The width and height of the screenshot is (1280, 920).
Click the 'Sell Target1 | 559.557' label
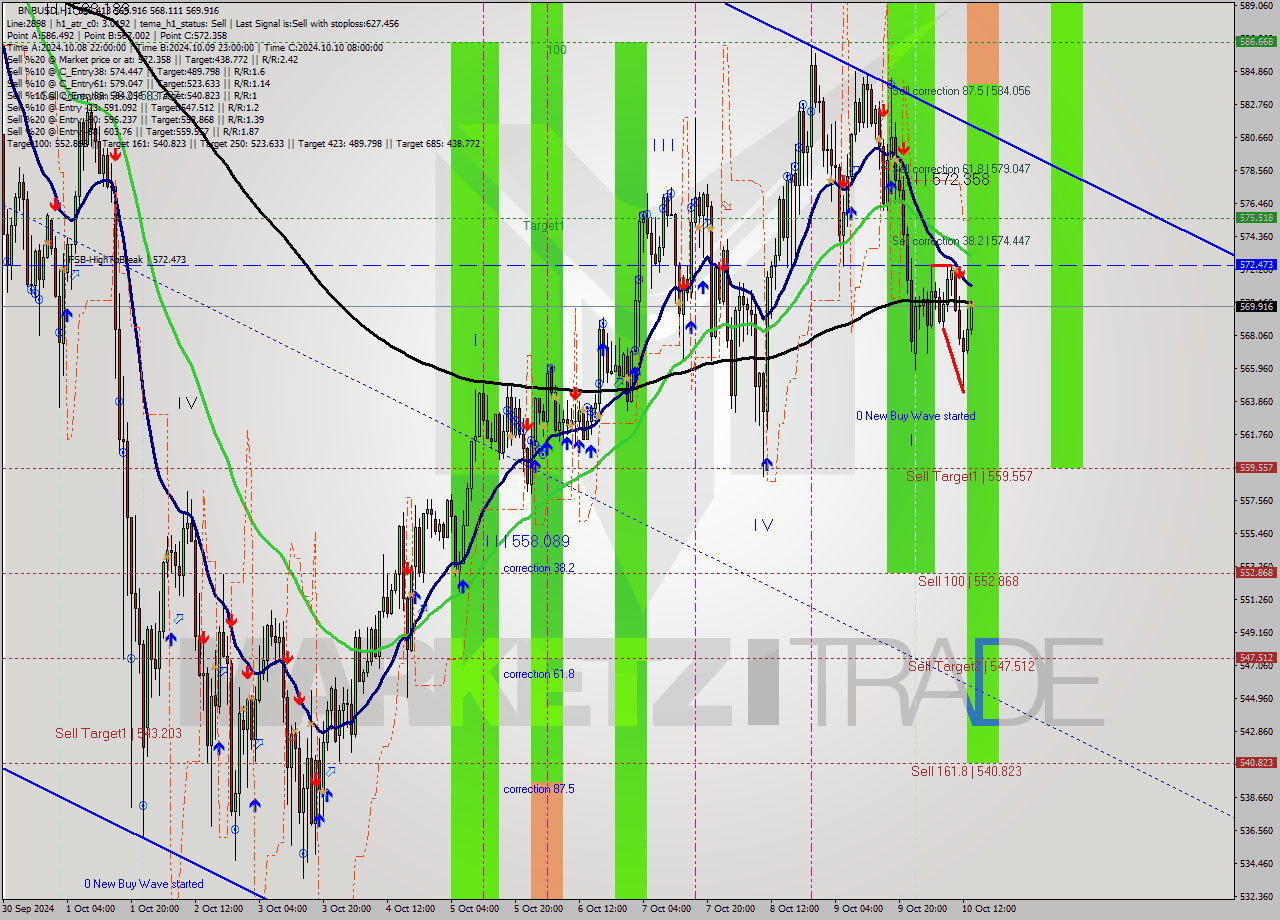click(x=969, y=477)
